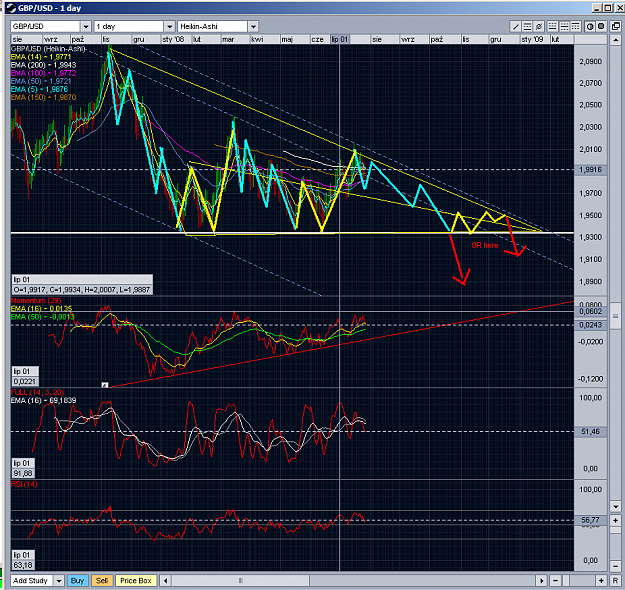Click the GBP/USD window title icon

(11, 8)
